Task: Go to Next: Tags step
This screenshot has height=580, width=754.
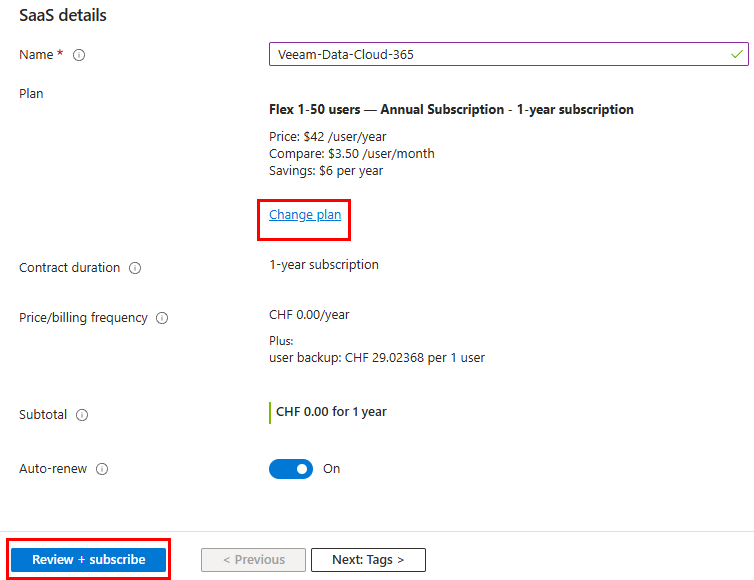Action: pyautogui.click(x=368, y=560)
